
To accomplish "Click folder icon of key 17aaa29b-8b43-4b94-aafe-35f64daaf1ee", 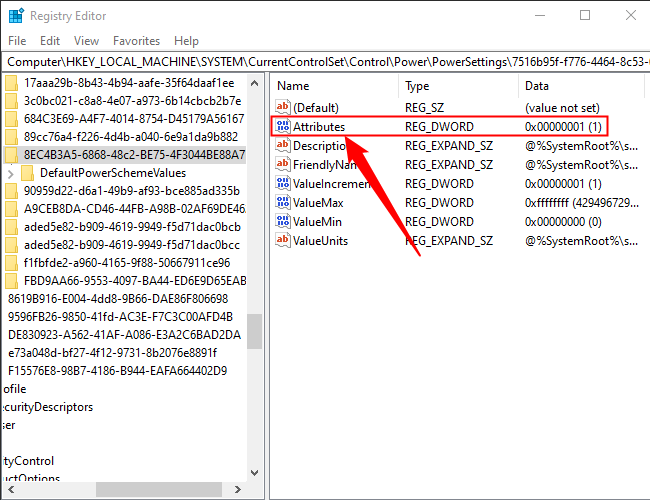I will pyautogui.click(x=12, y=83).
